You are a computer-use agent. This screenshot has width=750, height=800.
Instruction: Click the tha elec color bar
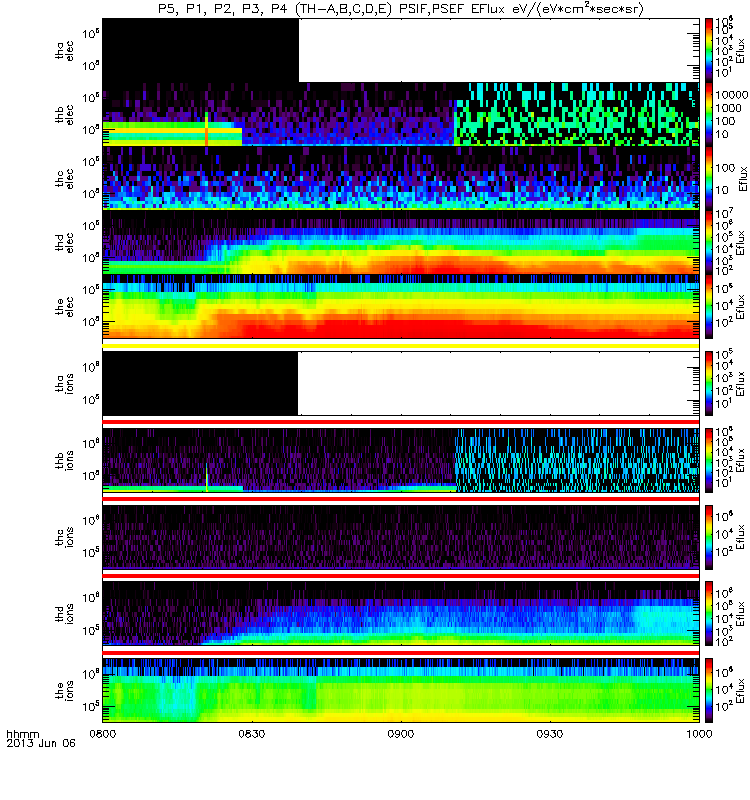pos(709,50)
